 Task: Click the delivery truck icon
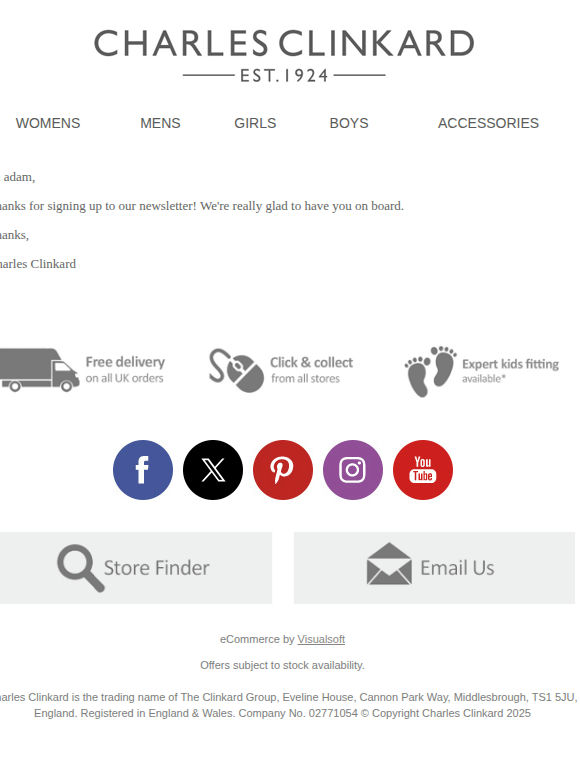click(x=39, y=370)
